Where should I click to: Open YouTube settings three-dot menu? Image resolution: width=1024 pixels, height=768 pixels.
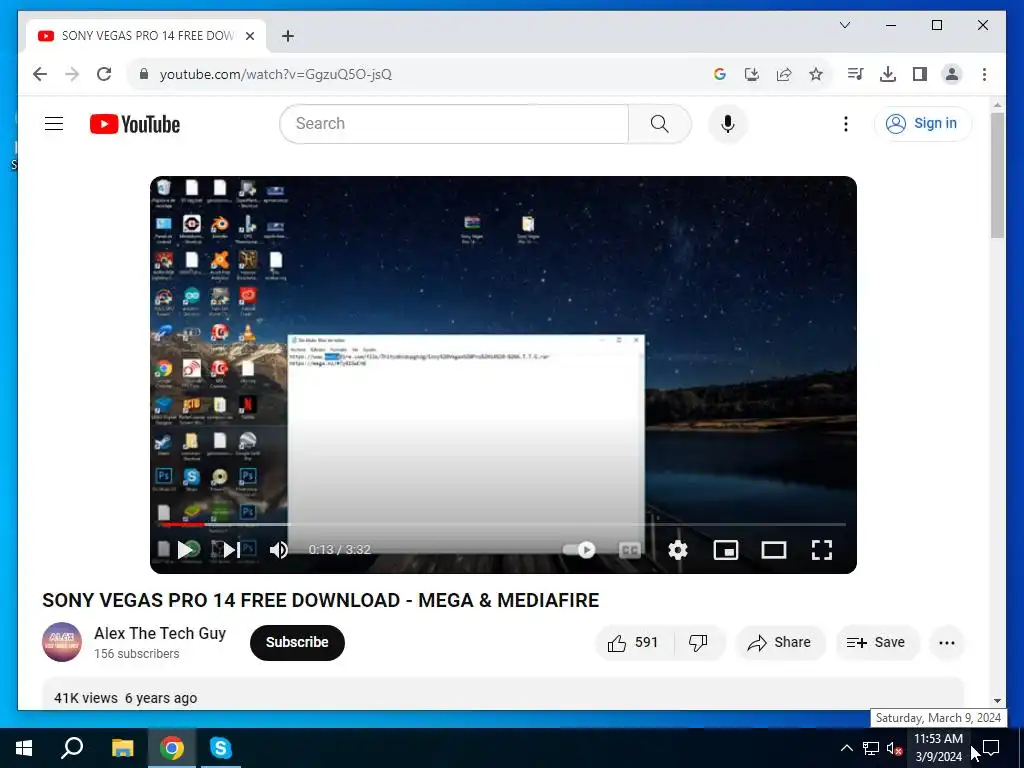(846, 123)
